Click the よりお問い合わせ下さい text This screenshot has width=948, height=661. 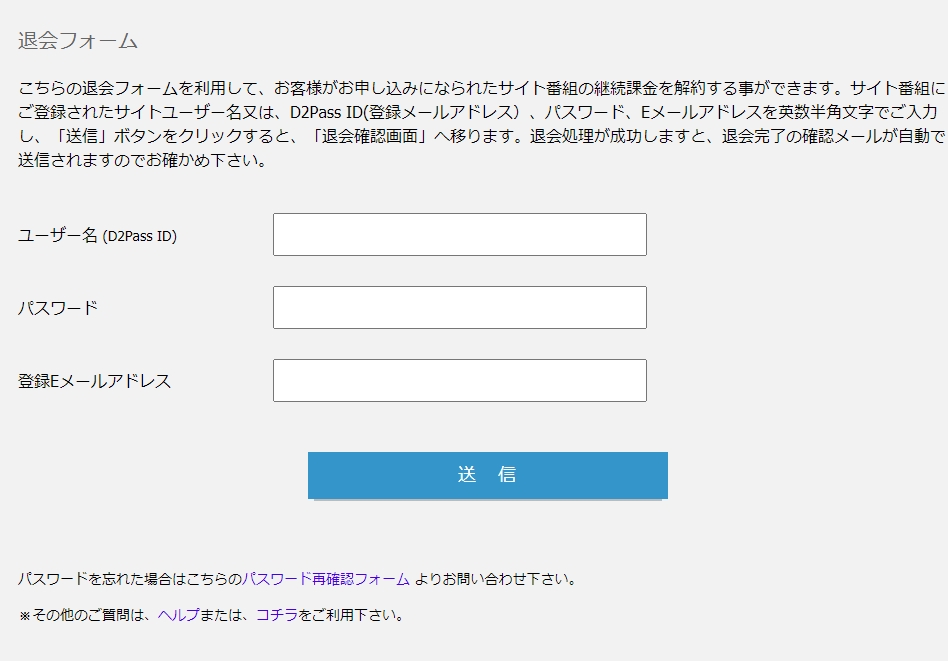[496, 579]
